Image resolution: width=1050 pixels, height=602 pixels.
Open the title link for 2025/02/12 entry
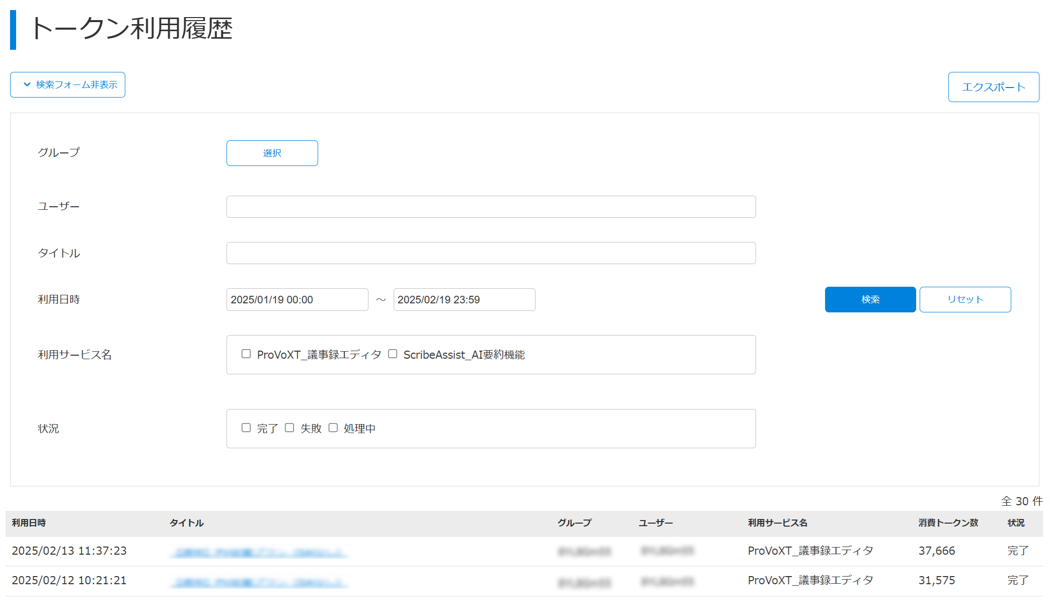[x=258, y=581]
